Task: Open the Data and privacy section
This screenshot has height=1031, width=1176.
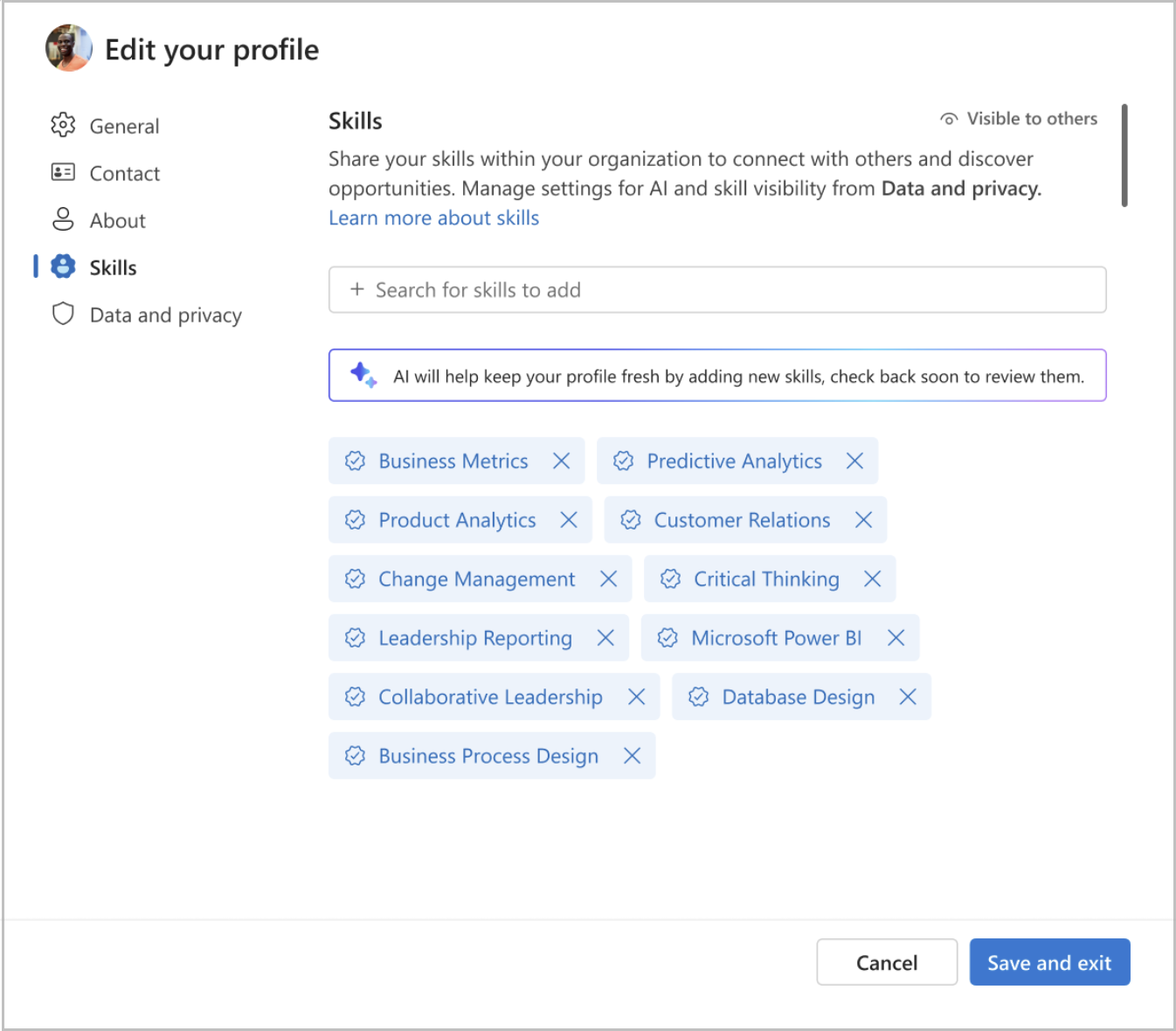Action: 165,314
